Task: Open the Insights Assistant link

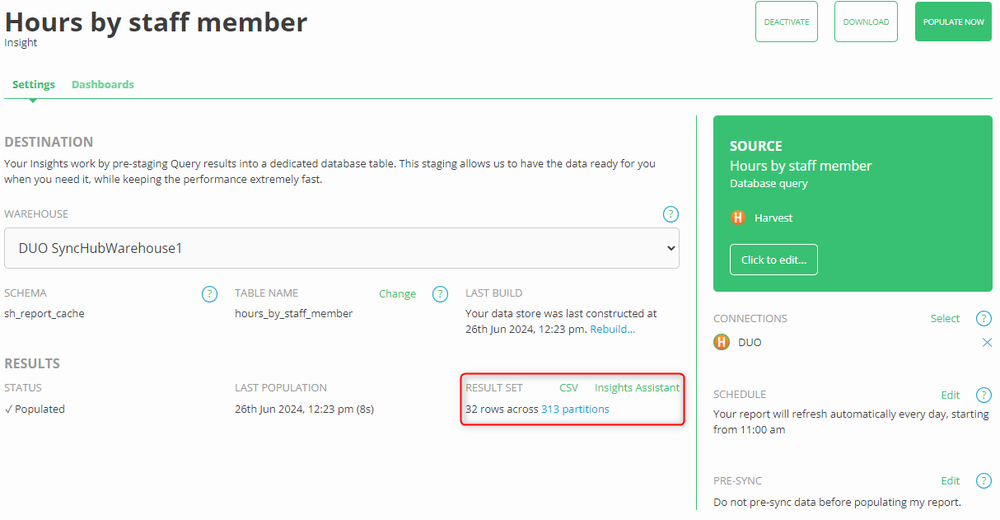Action: tap(636, 388)
